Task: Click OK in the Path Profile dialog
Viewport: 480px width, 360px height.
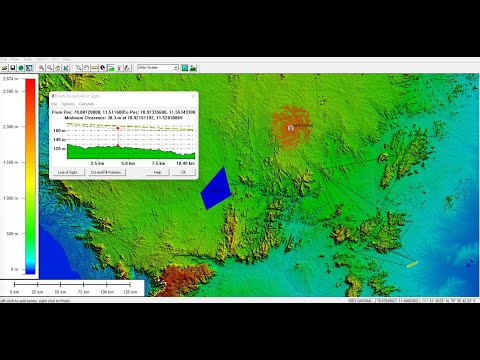Action: [183, 172]
